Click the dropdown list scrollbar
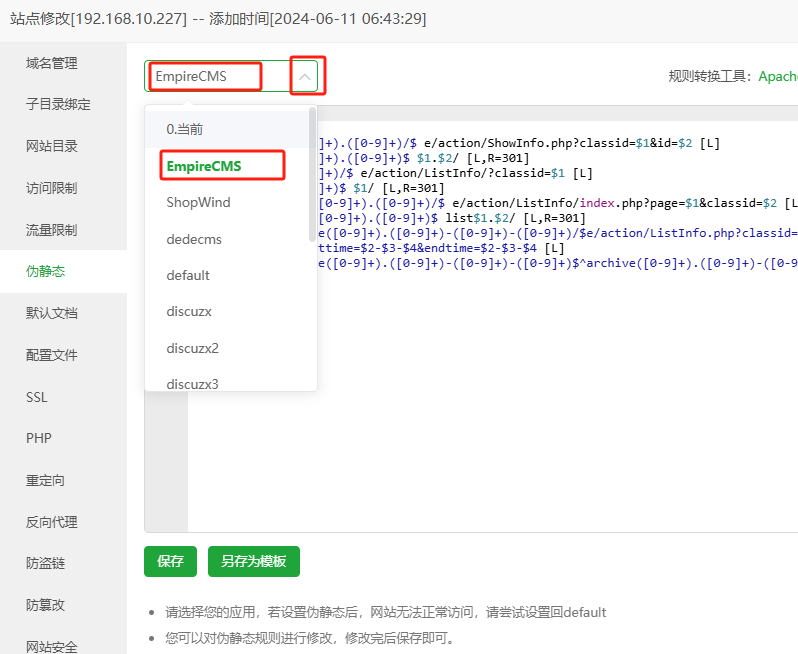 click(312, 174)
